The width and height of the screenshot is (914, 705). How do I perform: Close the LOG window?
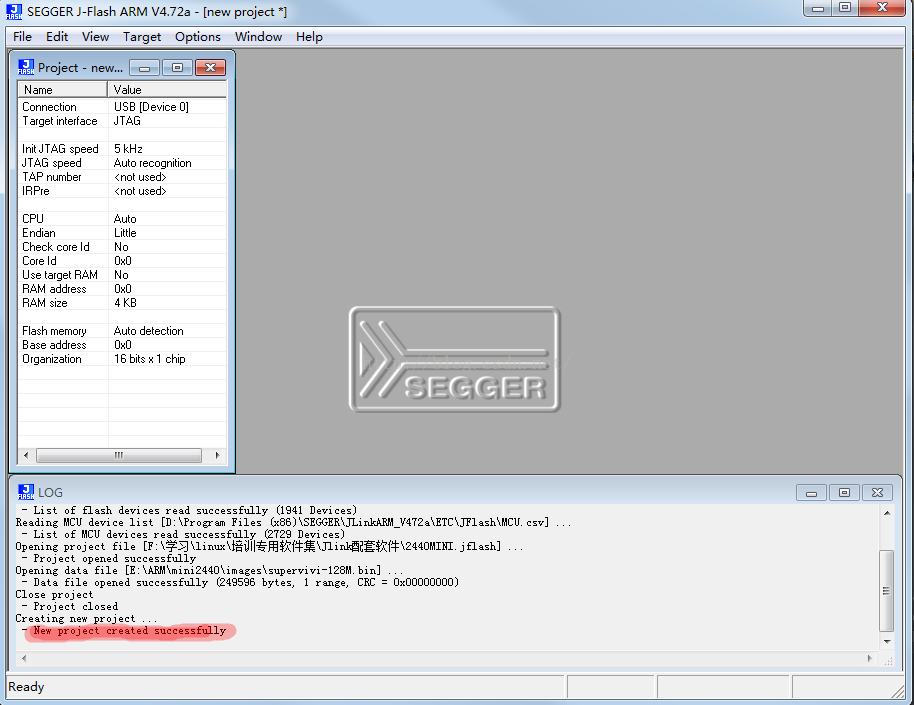click(877, 493)
